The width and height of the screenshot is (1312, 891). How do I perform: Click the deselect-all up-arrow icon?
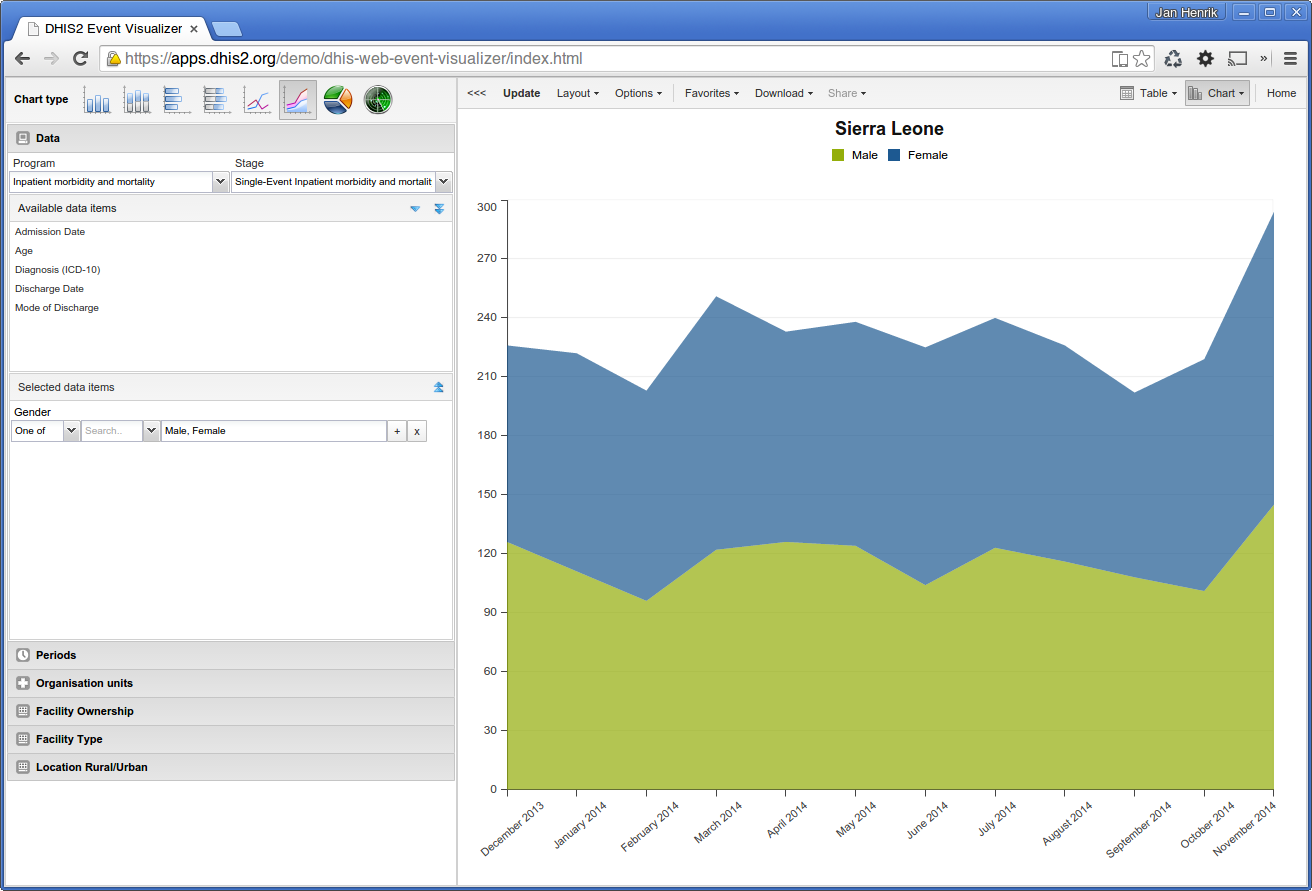coord(439,387)
